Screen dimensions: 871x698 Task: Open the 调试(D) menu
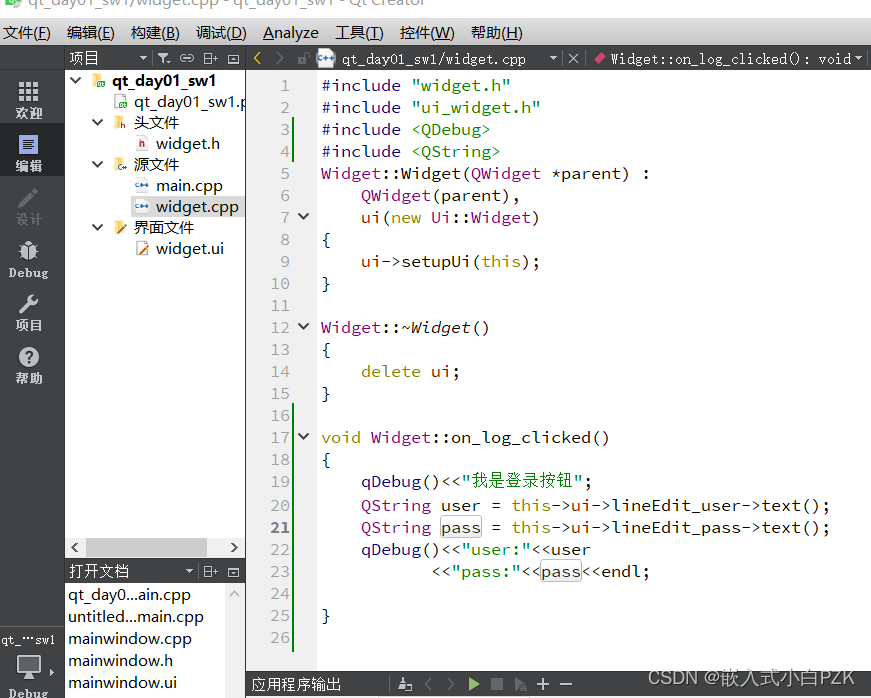221,33
